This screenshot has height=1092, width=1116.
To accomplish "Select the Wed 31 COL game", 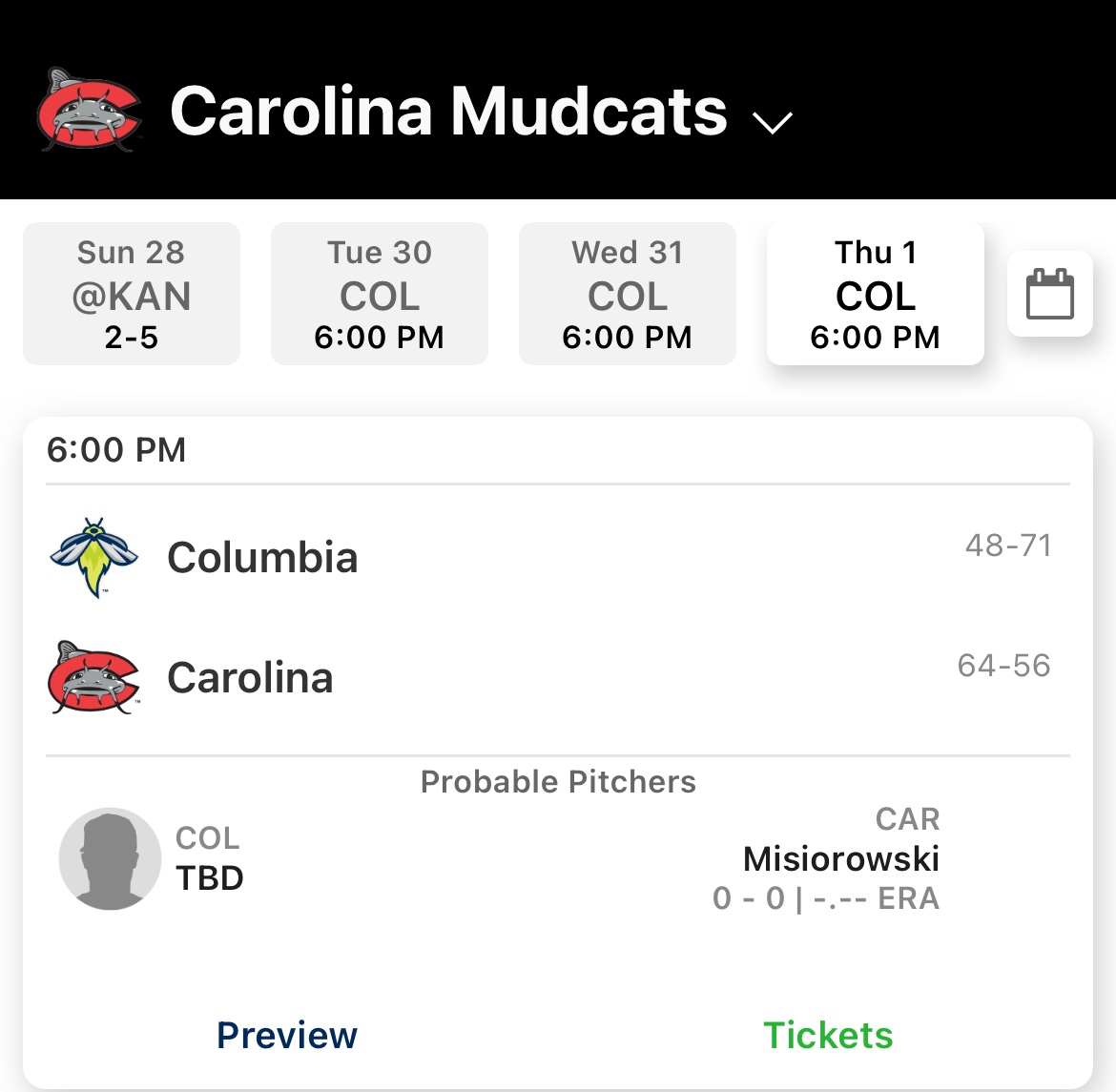I will [628, 294].
